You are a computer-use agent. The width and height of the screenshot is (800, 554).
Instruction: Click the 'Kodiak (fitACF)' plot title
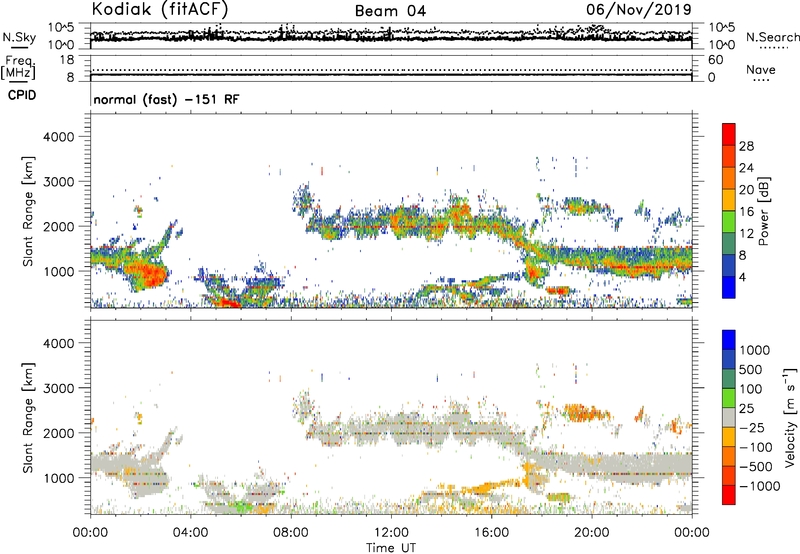click(x=159, y=10)
